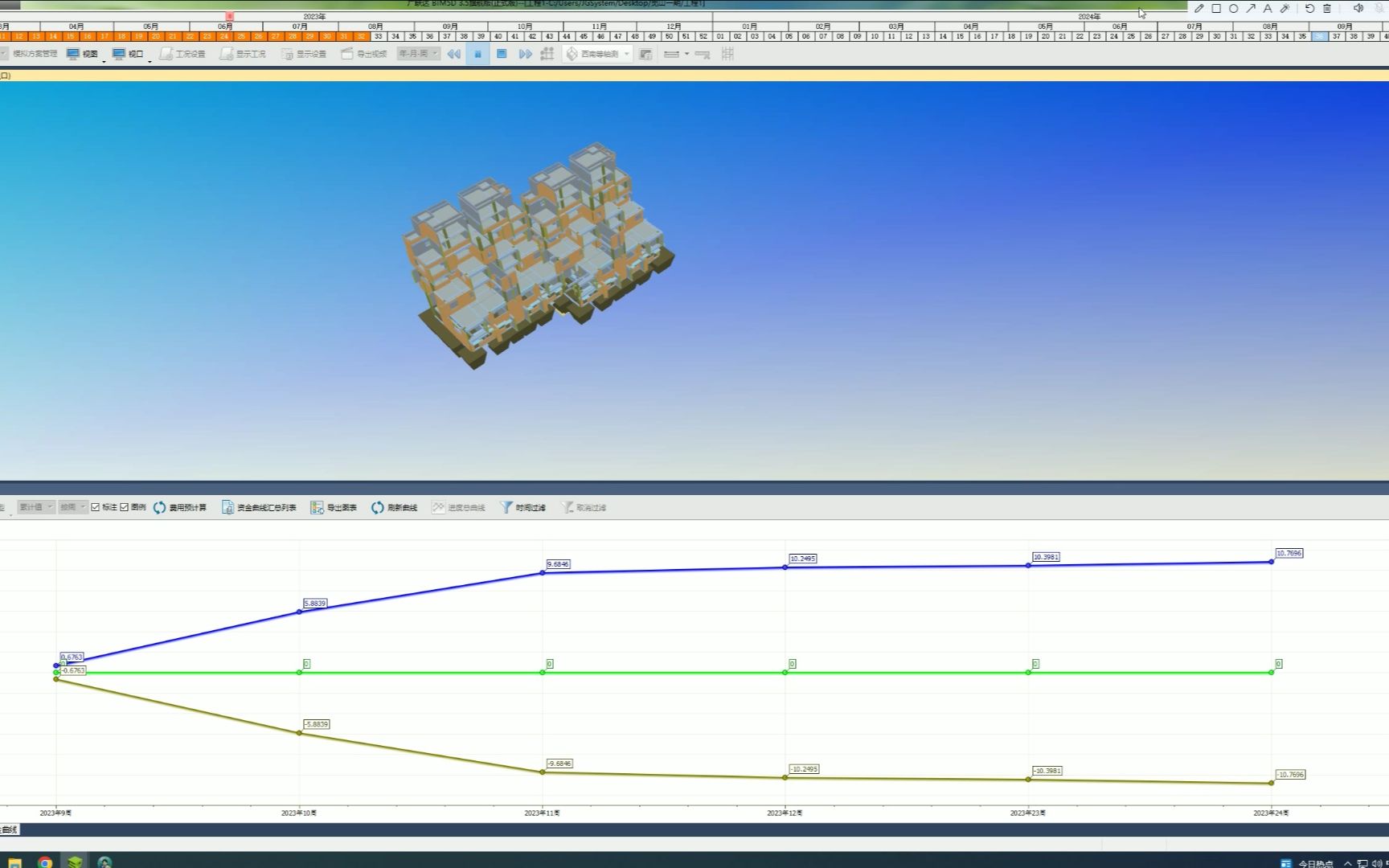Select the text annotation tool

tap(1268, 9)
